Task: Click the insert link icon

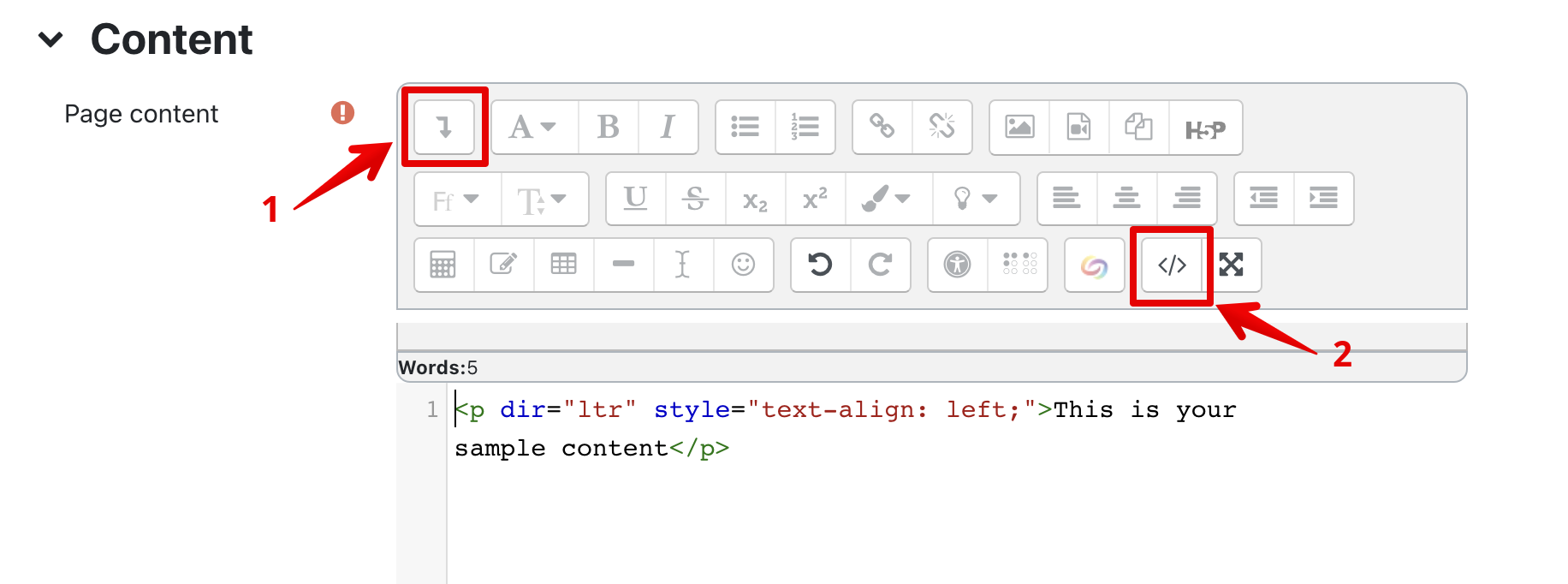Action: (882, 128)
